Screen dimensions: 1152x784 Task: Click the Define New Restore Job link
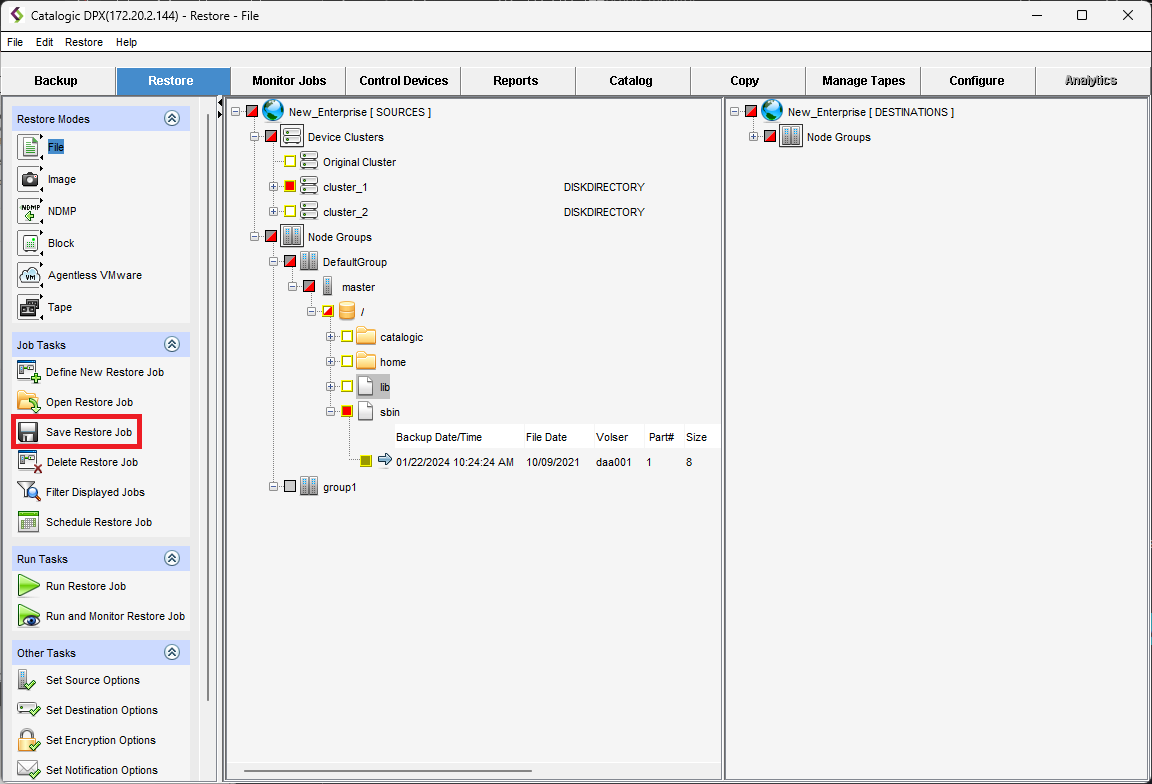104,372
